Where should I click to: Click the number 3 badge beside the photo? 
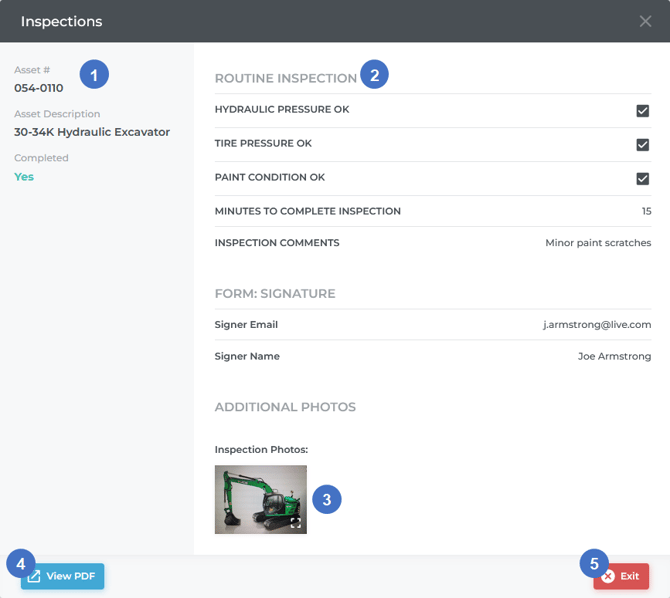[327, 499]
